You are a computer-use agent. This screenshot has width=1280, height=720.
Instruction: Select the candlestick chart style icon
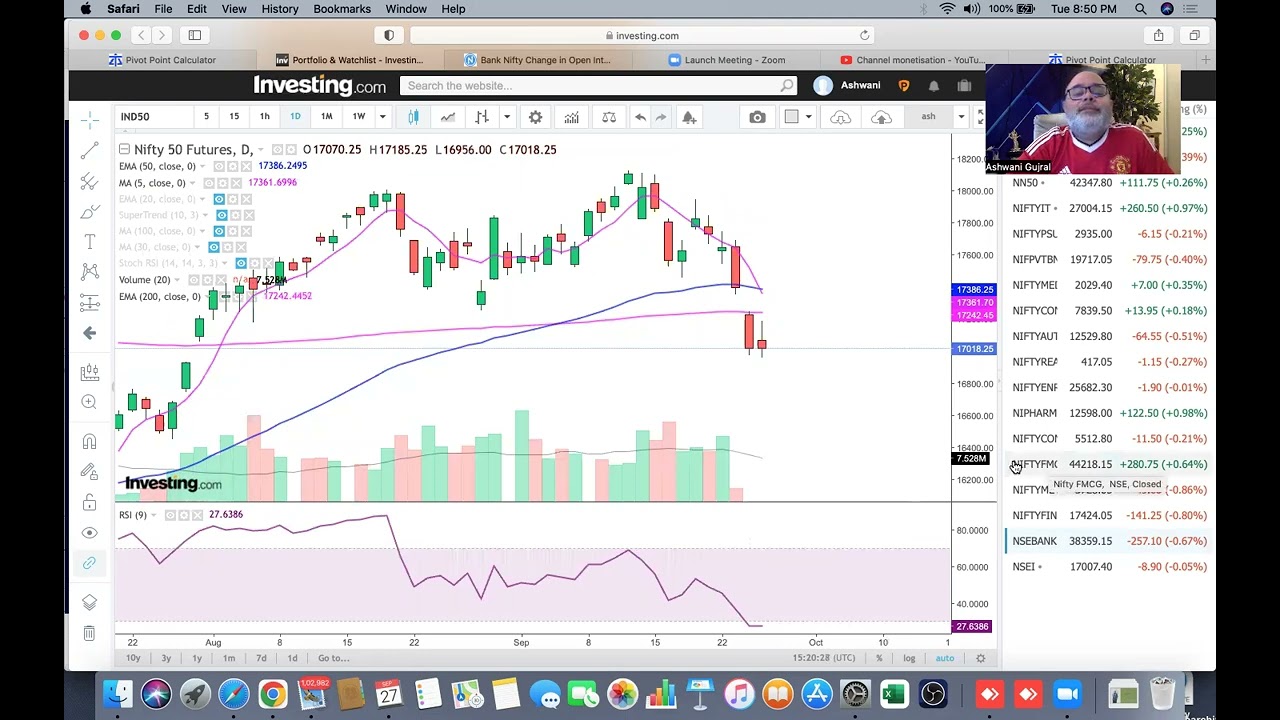tap(413, 117)
